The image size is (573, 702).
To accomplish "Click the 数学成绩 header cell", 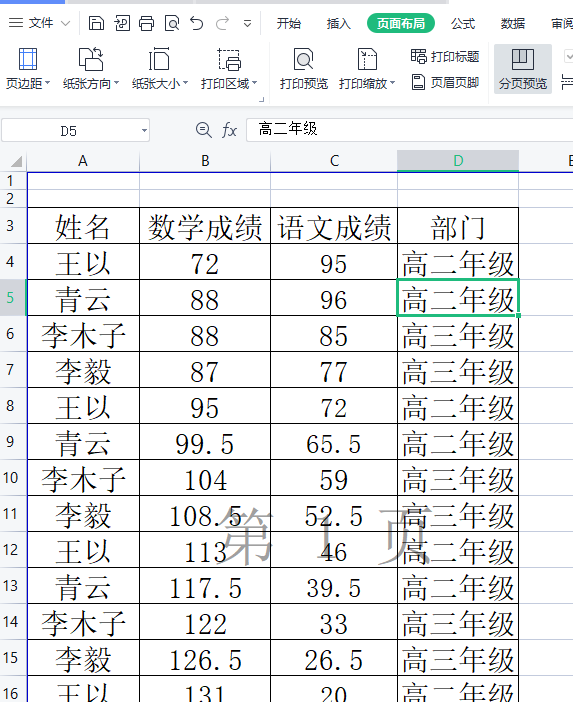I will click(205, 226).
